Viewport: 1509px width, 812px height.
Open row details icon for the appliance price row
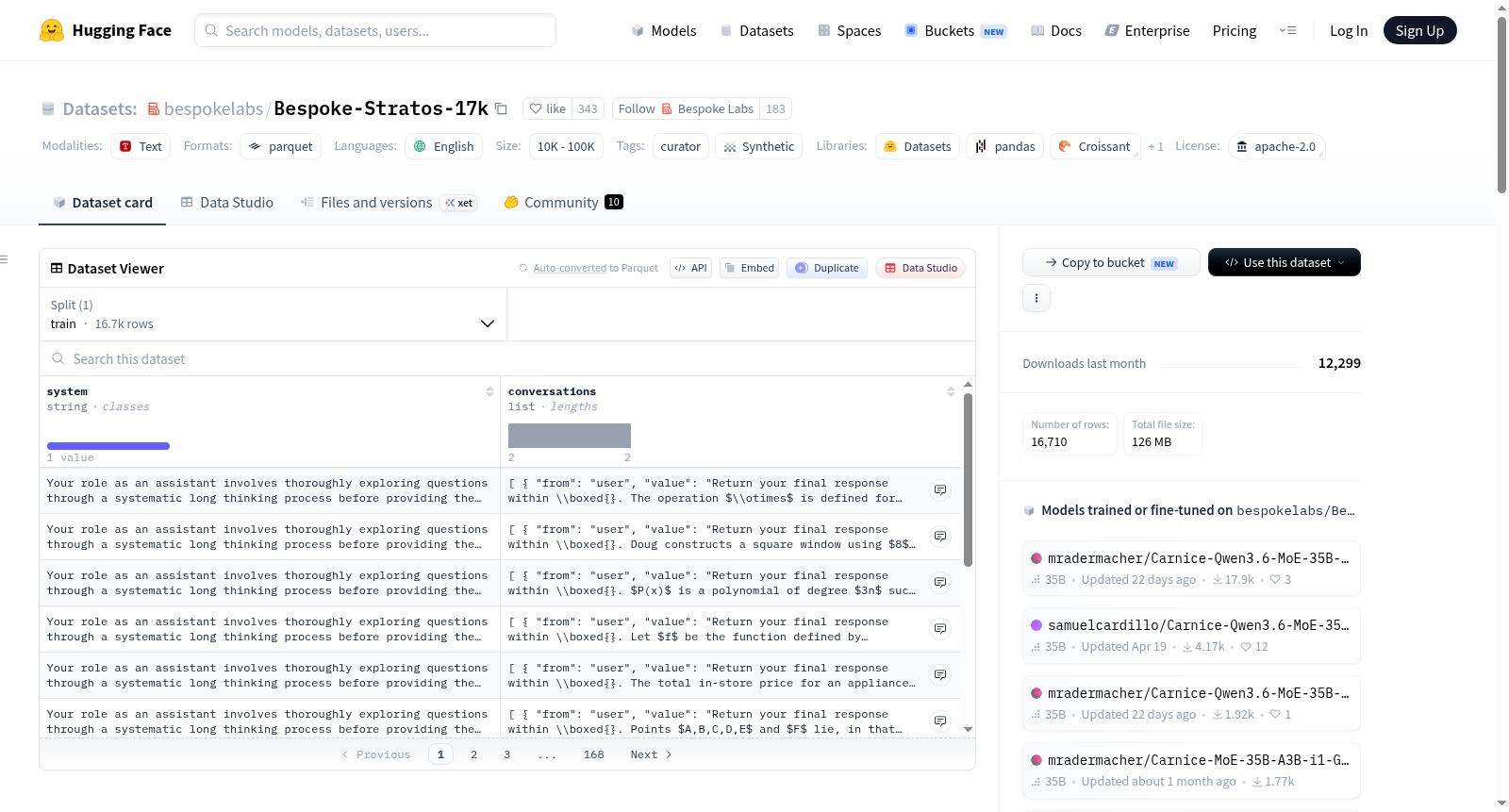click(x=940, y=675)
